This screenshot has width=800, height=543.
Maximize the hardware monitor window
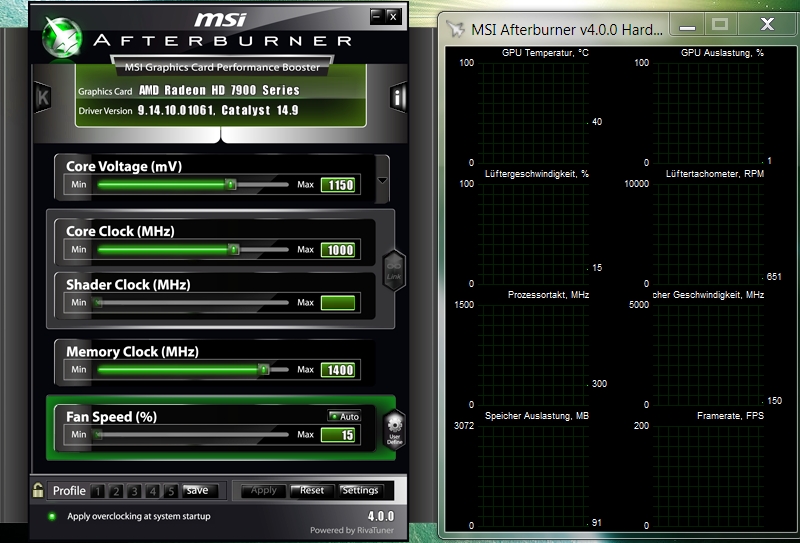720,24
